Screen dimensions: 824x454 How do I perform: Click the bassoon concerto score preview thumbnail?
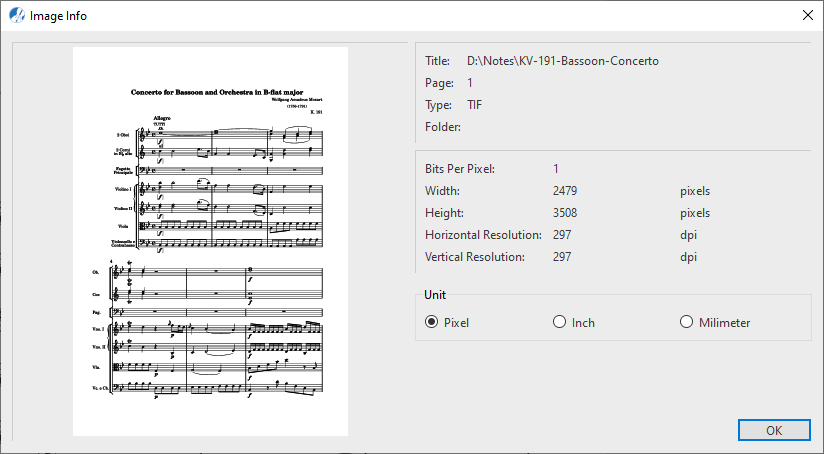coord(210,241)
